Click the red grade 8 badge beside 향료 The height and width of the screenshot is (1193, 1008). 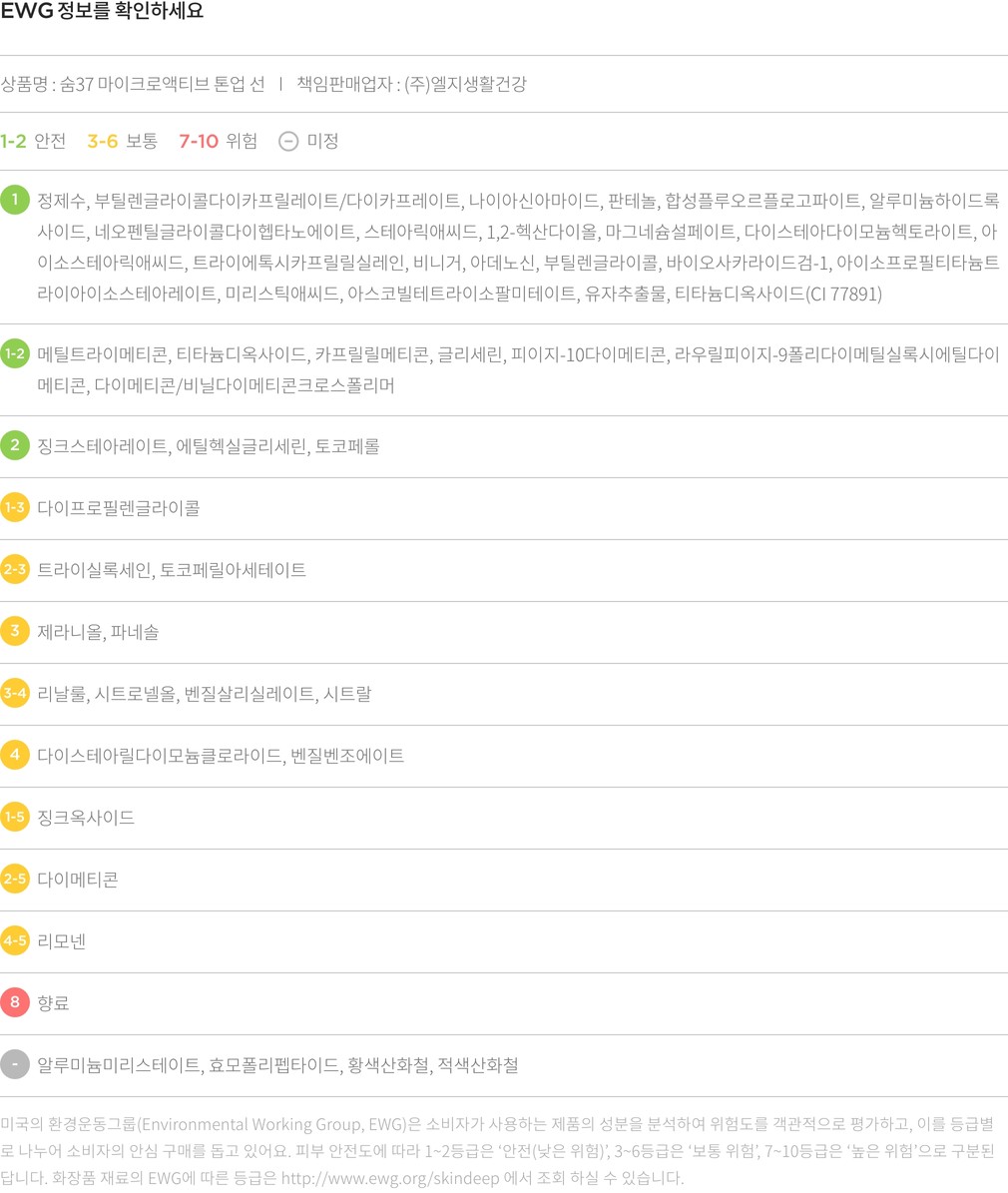click(x=15, y=1002)
